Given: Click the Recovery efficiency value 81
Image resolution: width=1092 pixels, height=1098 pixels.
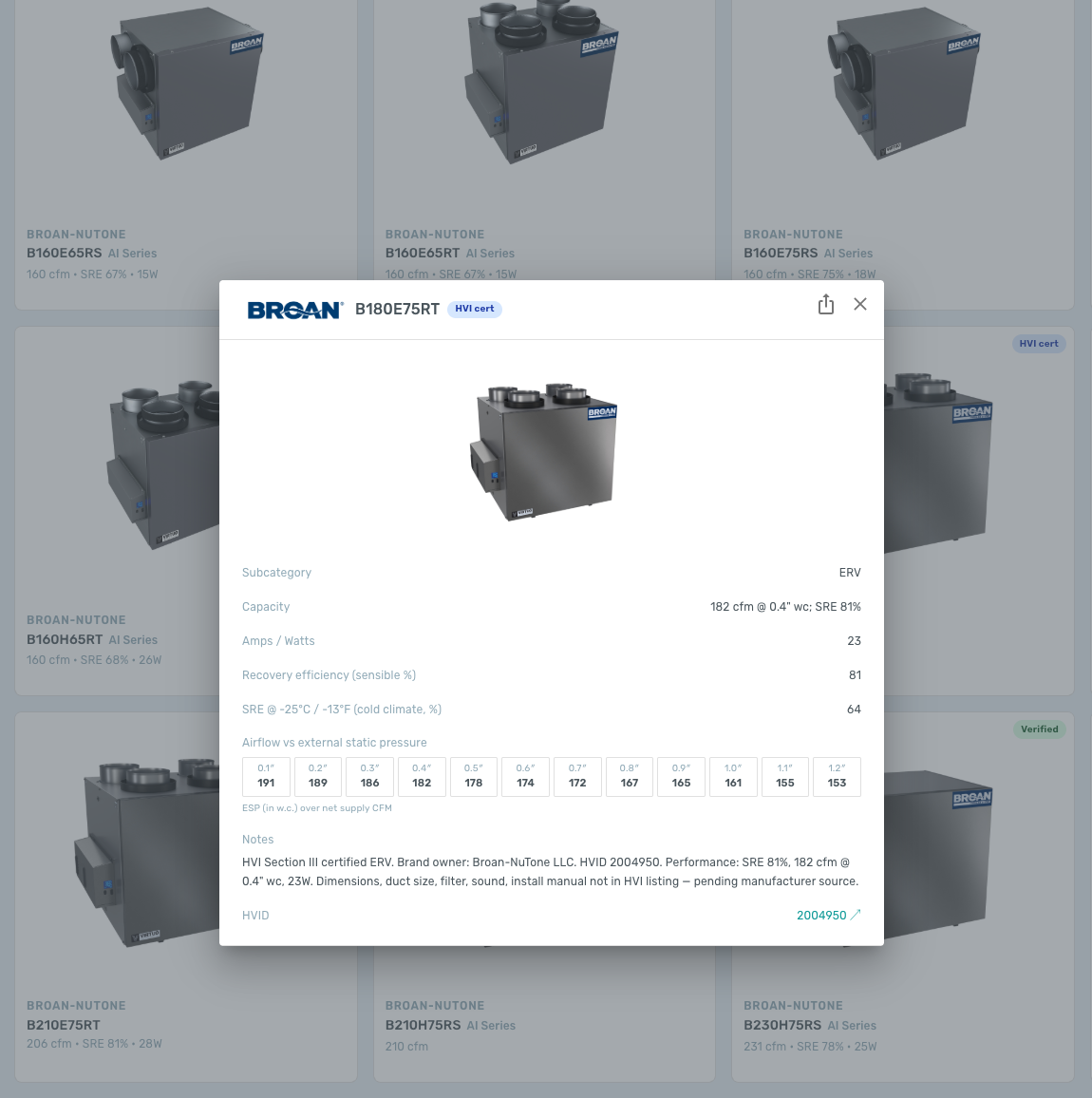Looking at the screenshot, I should pyautogui.click(x=855, y=675).
